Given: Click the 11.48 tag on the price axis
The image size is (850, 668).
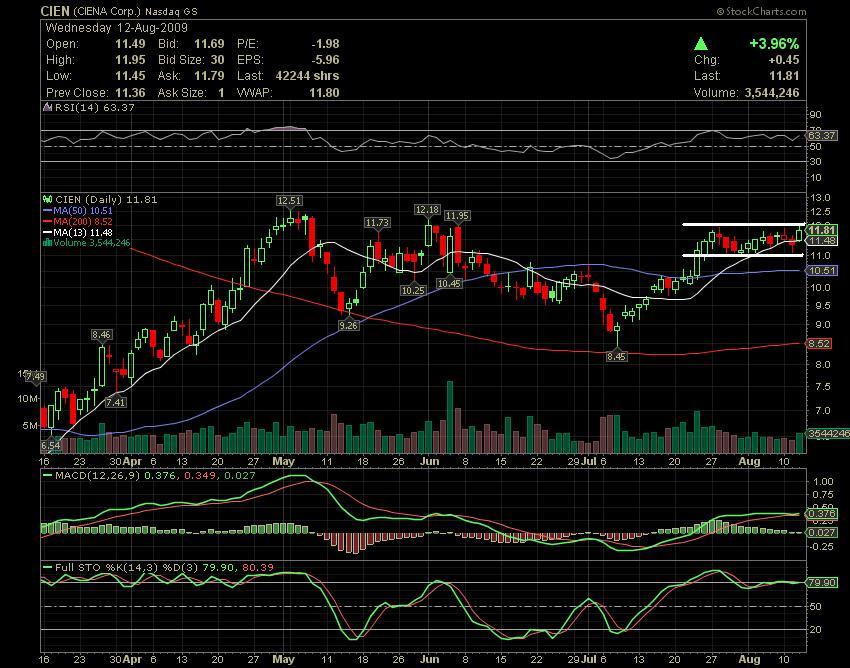Looking at the screenshot, I should [823, 240].
